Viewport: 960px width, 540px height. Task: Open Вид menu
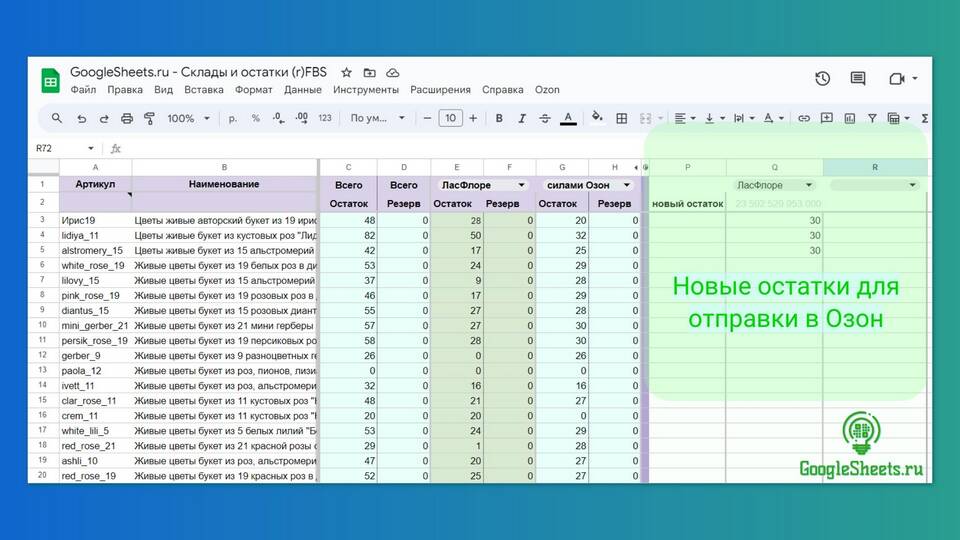[163, 90]
